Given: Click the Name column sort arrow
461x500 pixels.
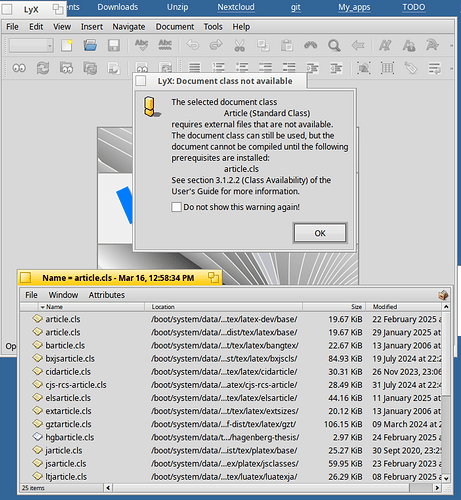Looking at the screenshot, I should click(42, 307).
